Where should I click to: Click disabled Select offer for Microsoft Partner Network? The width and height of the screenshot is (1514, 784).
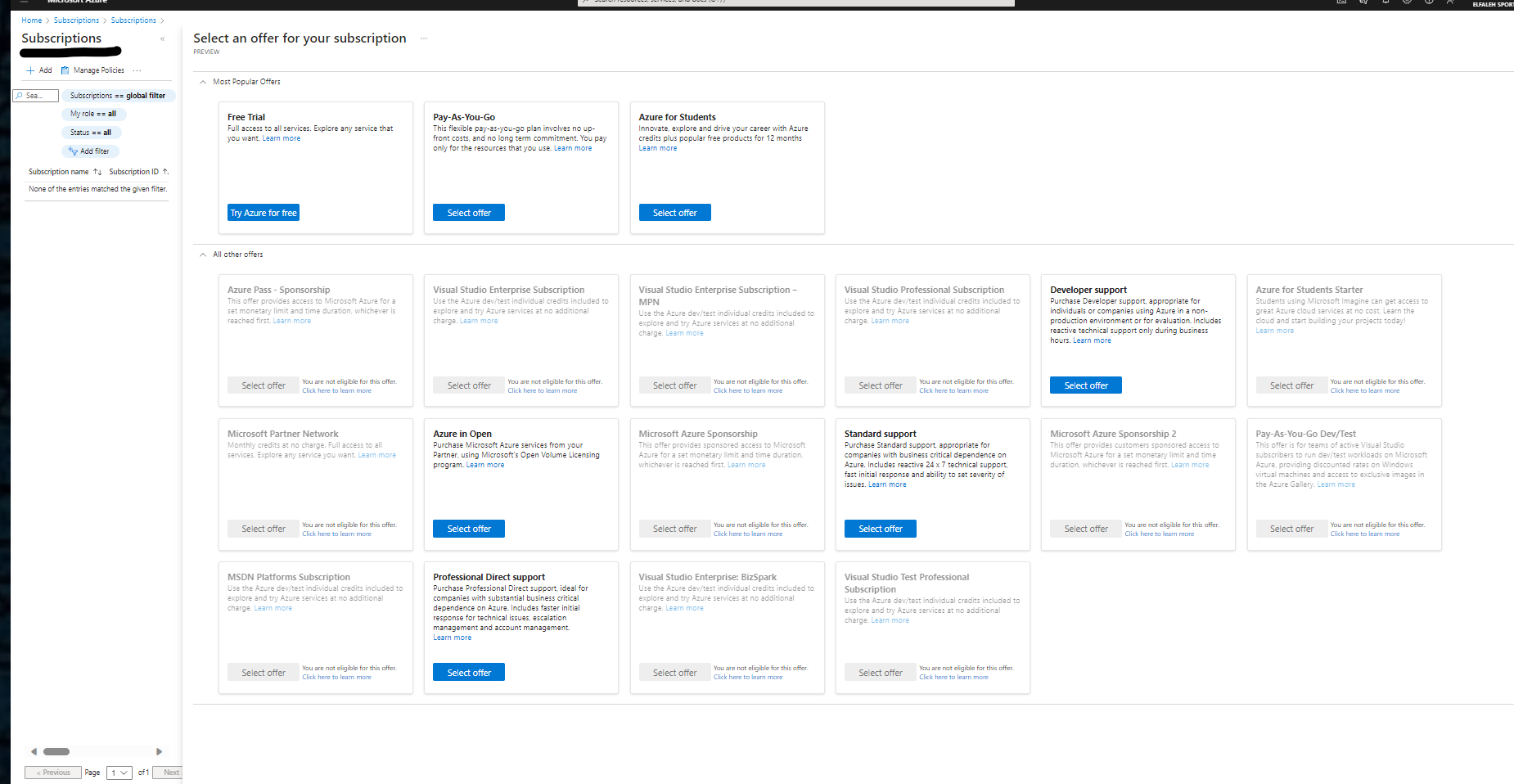tap(264, 529)
